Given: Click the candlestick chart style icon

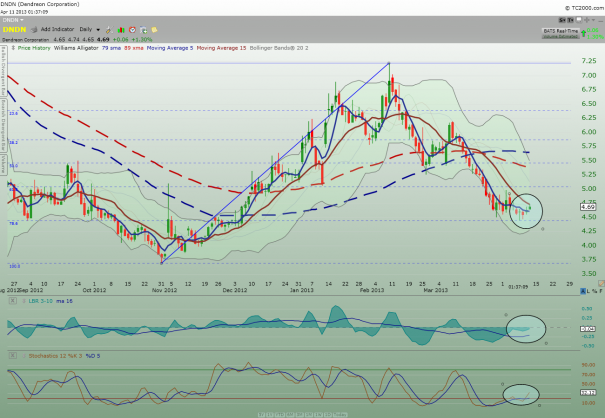Looking at the screenshot, I should pos(121,29).
